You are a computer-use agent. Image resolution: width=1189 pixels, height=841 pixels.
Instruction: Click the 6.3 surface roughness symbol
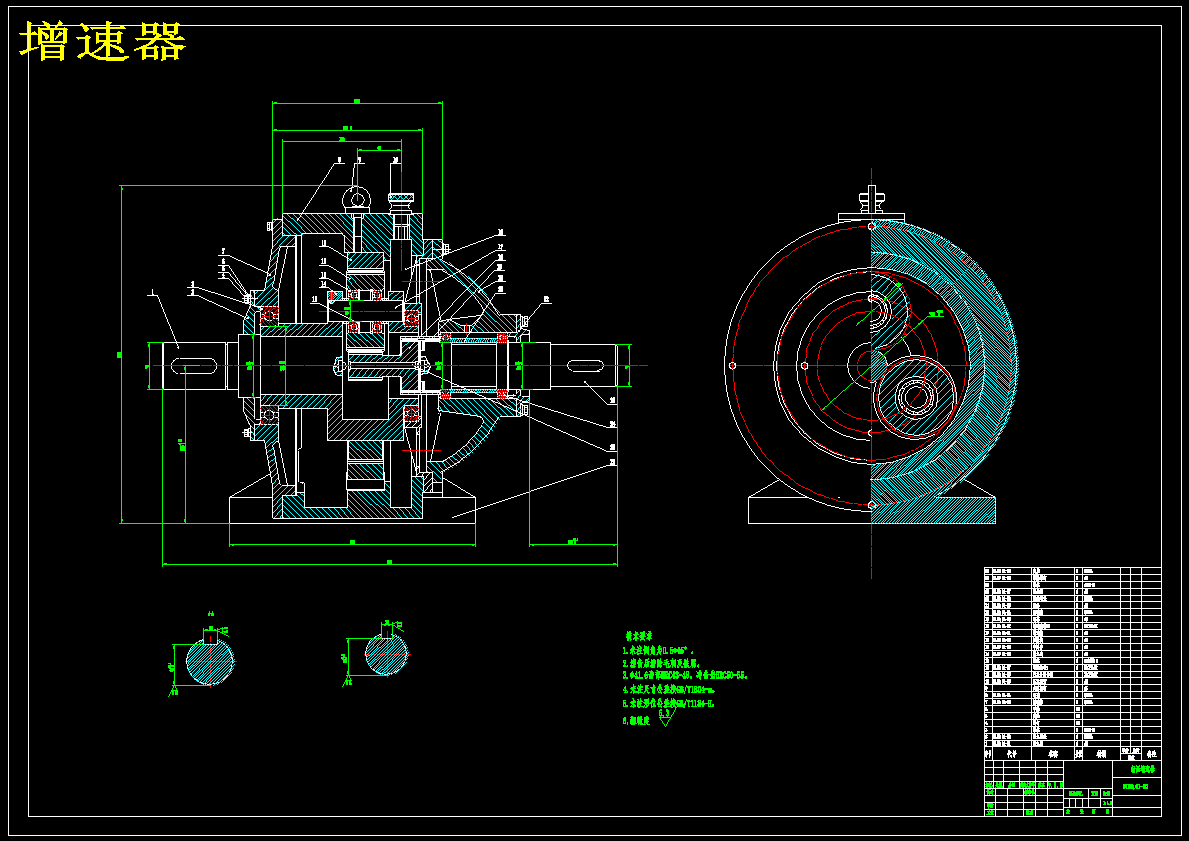click(665, 717)
